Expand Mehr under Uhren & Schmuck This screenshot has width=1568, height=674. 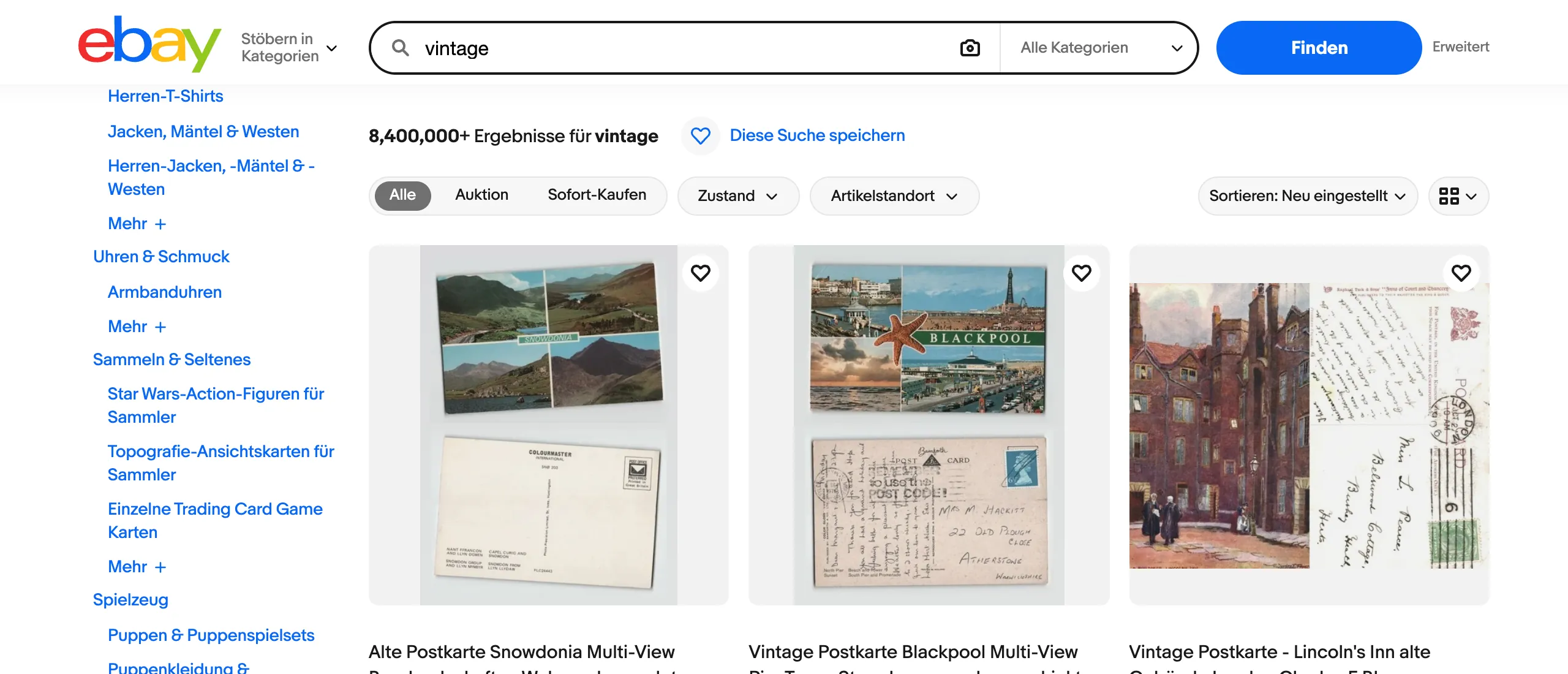pos(137,327)
